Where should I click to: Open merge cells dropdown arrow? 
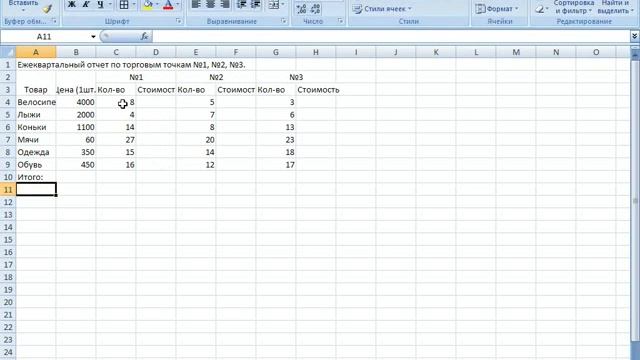[x=283, y=5]
